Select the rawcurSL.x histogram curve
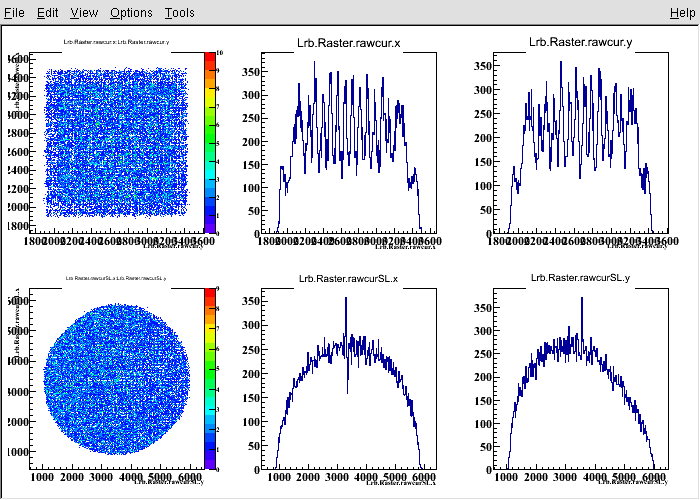This screenshot has height=500, width=700. pos(349,384)
